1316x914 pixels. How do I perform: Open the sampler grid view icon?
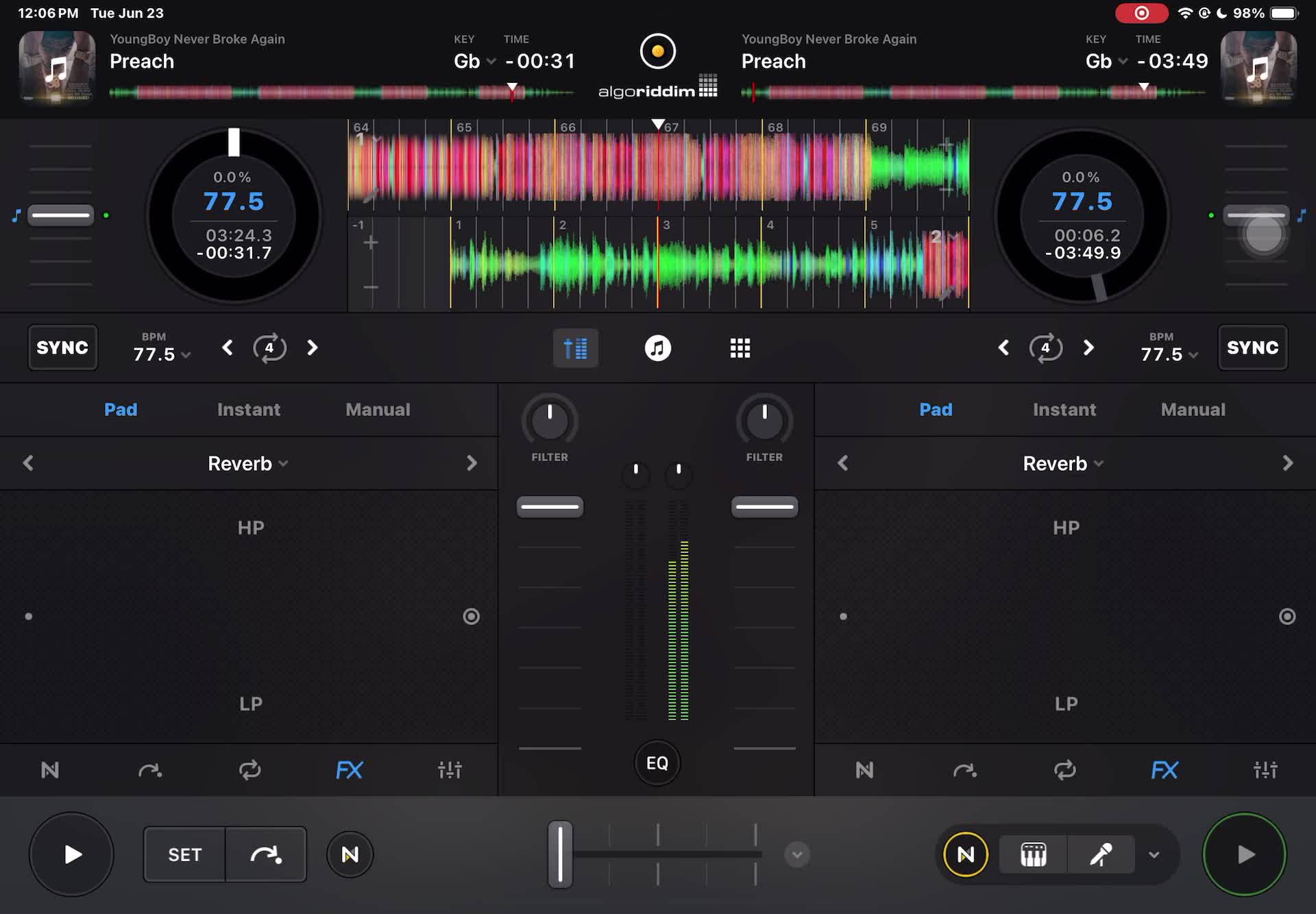[740, 348]
